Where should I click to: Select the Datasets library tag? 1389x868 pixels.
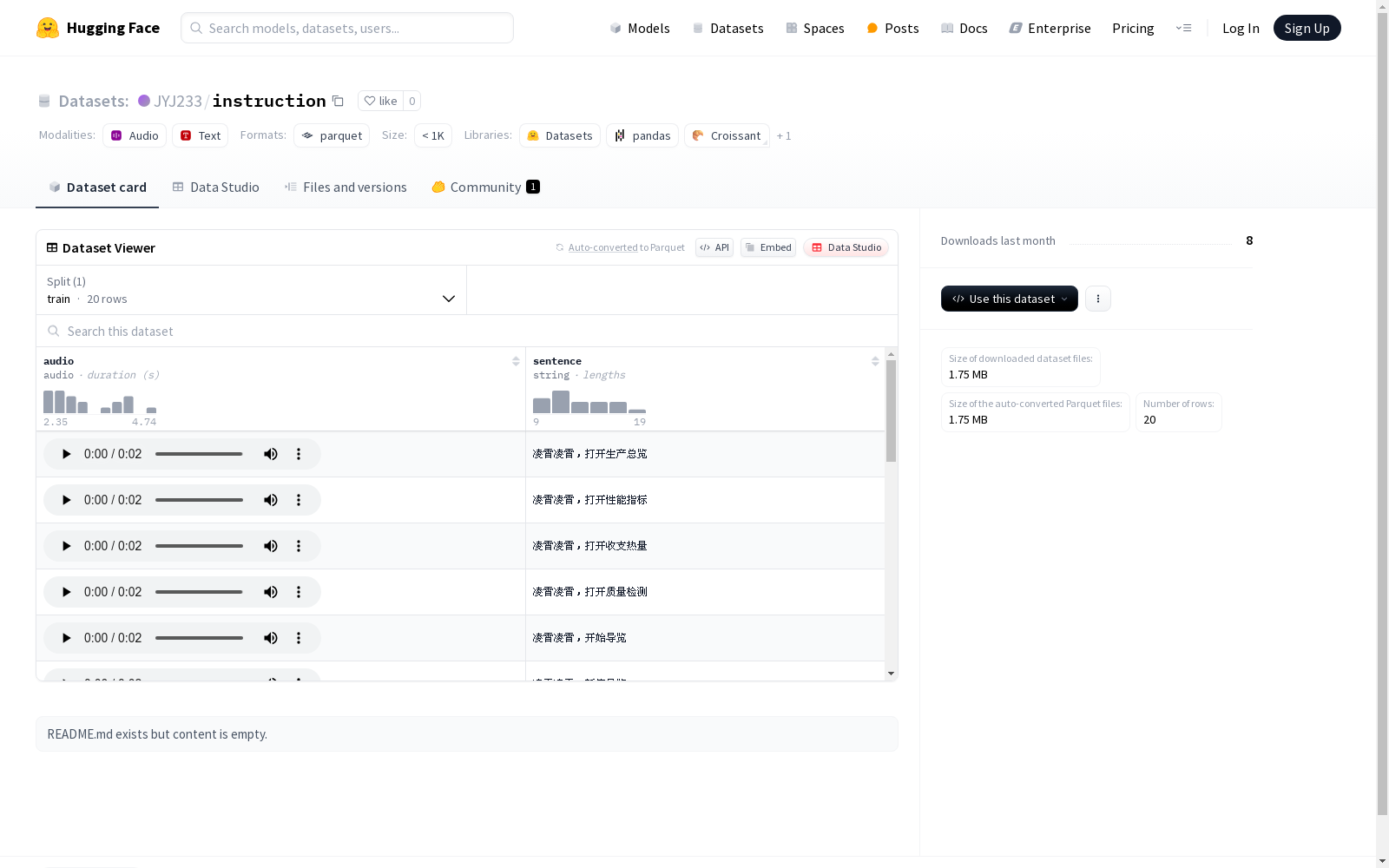[560, 135]
